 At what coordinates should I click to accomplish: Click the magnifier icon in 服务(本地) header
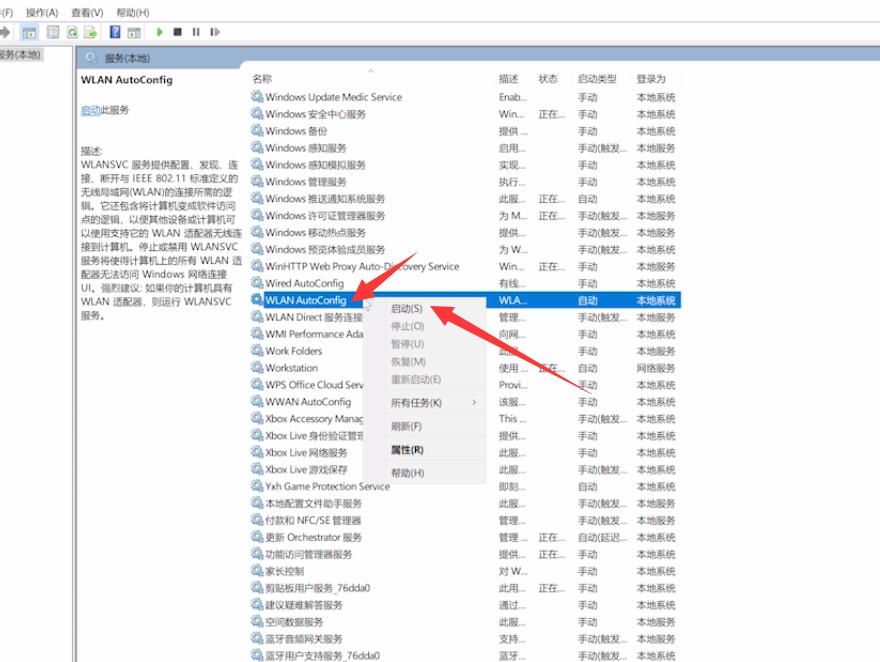point(90,58)
